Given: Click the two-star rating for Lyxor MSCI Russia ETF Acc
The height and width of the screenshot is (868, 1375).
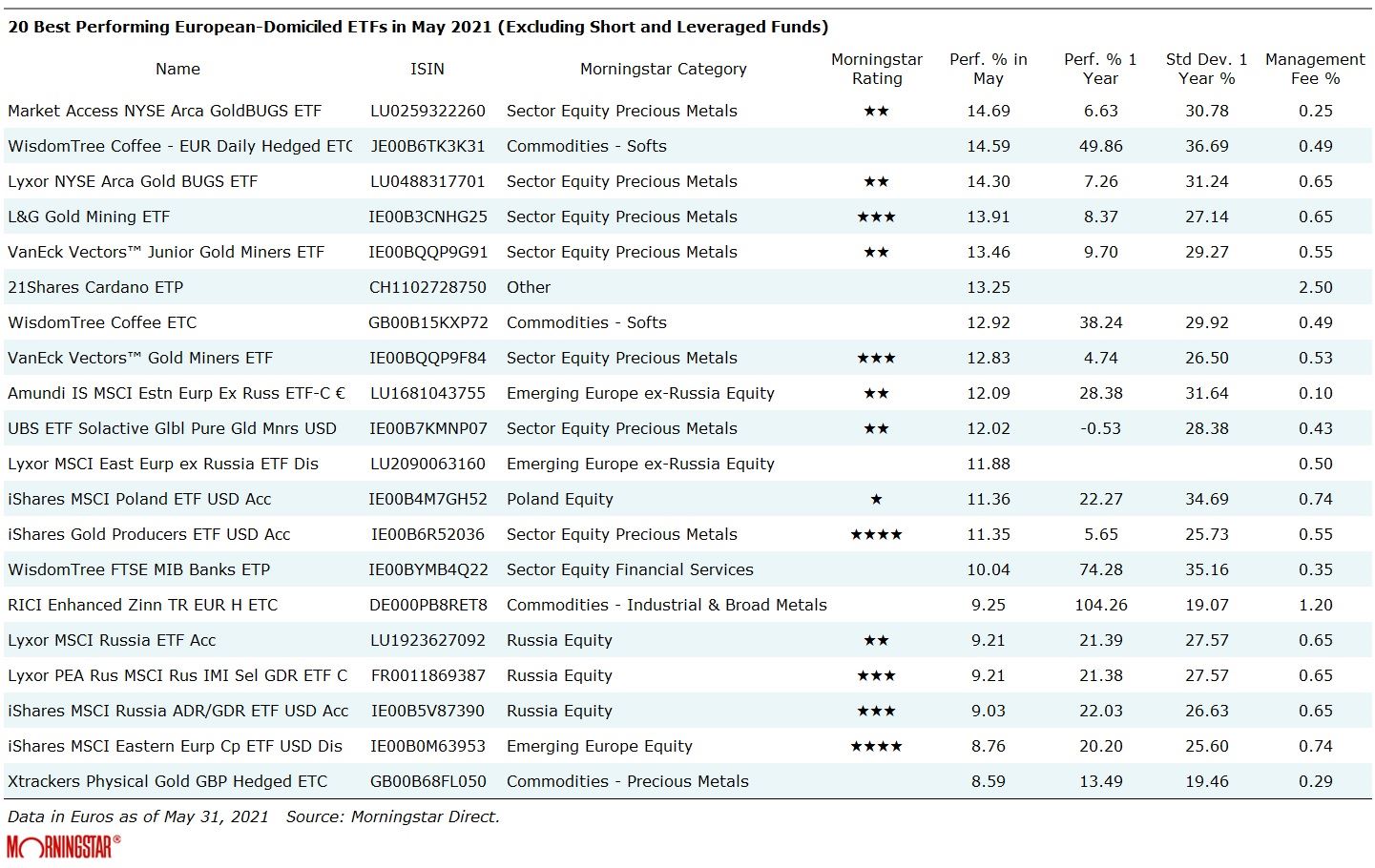Looking at the screenshot, I should tap(876, 640).
